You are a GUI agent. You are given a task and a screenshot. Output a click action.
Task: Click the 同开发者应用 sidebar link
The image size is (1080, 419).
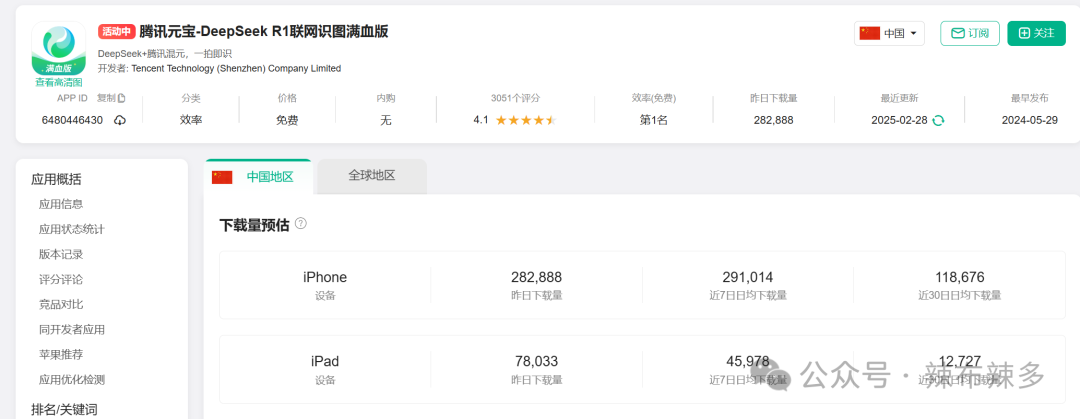tap(71, 329)
